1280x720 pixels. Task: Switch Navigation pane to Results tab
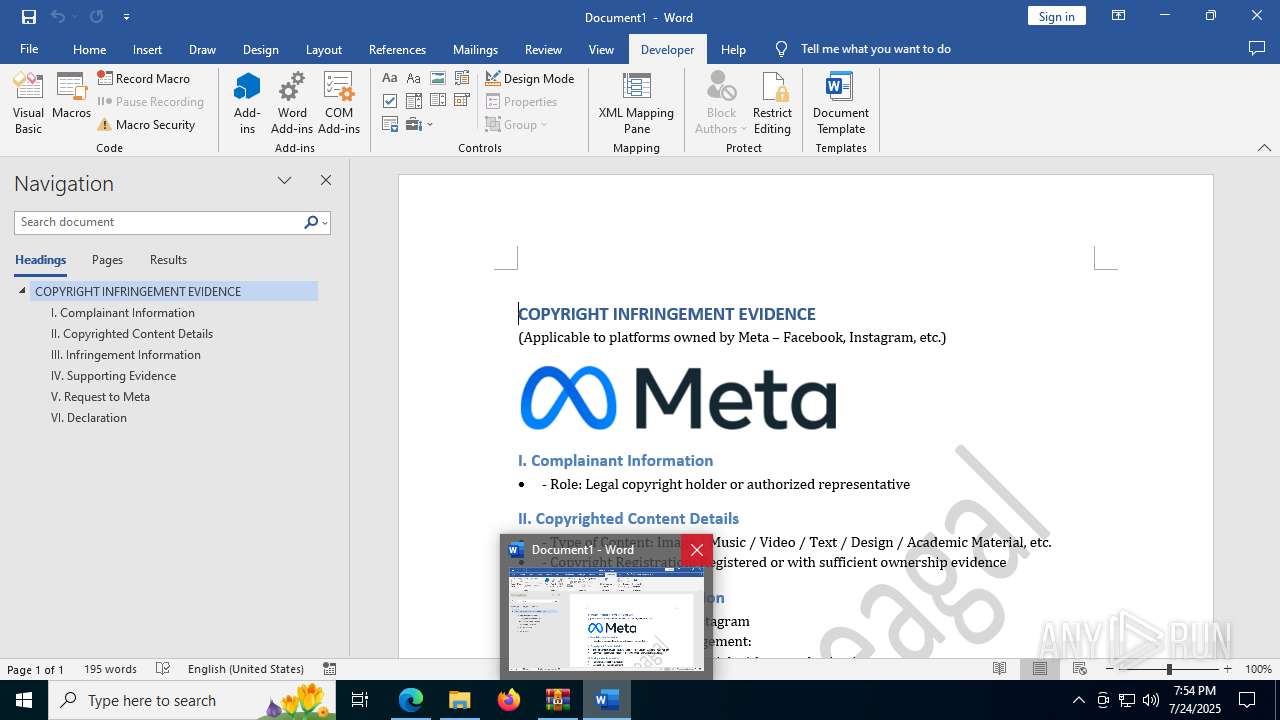pyautogui.click(x=168, y=260)
